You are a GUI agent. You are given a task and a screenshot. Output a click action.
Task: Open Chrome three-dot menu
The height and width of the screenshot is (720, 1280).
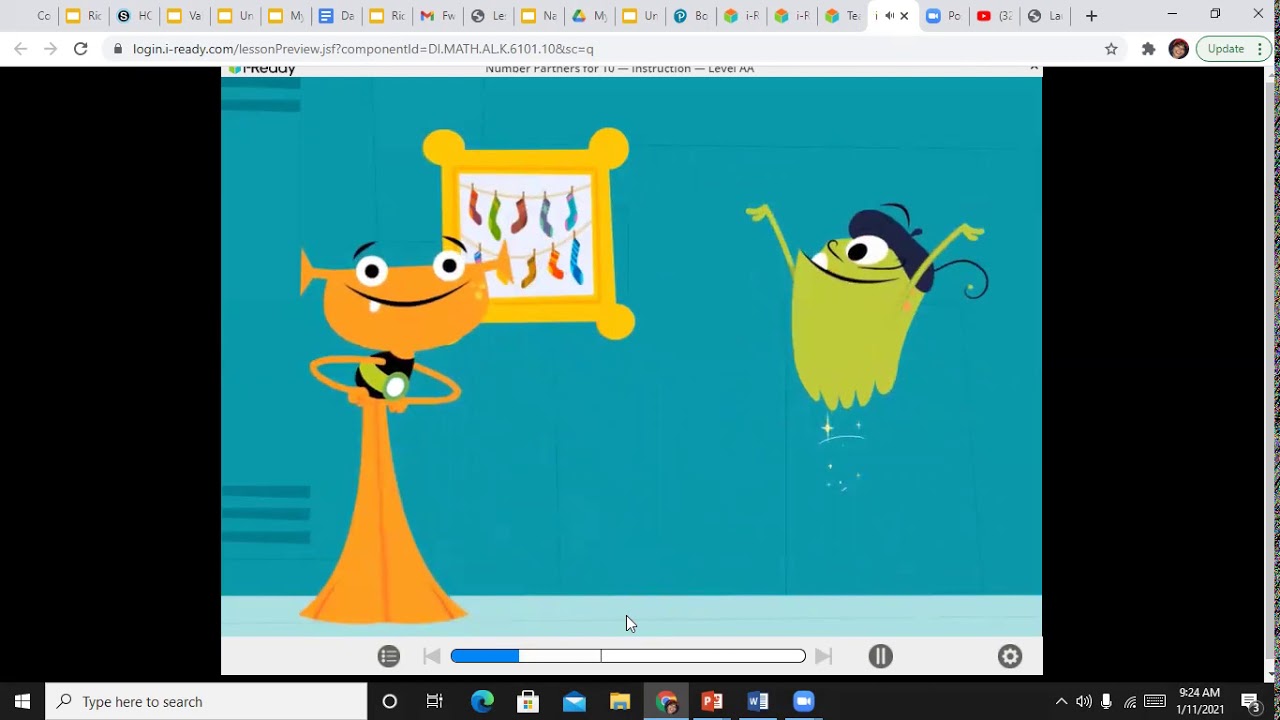coord(1260,48)
